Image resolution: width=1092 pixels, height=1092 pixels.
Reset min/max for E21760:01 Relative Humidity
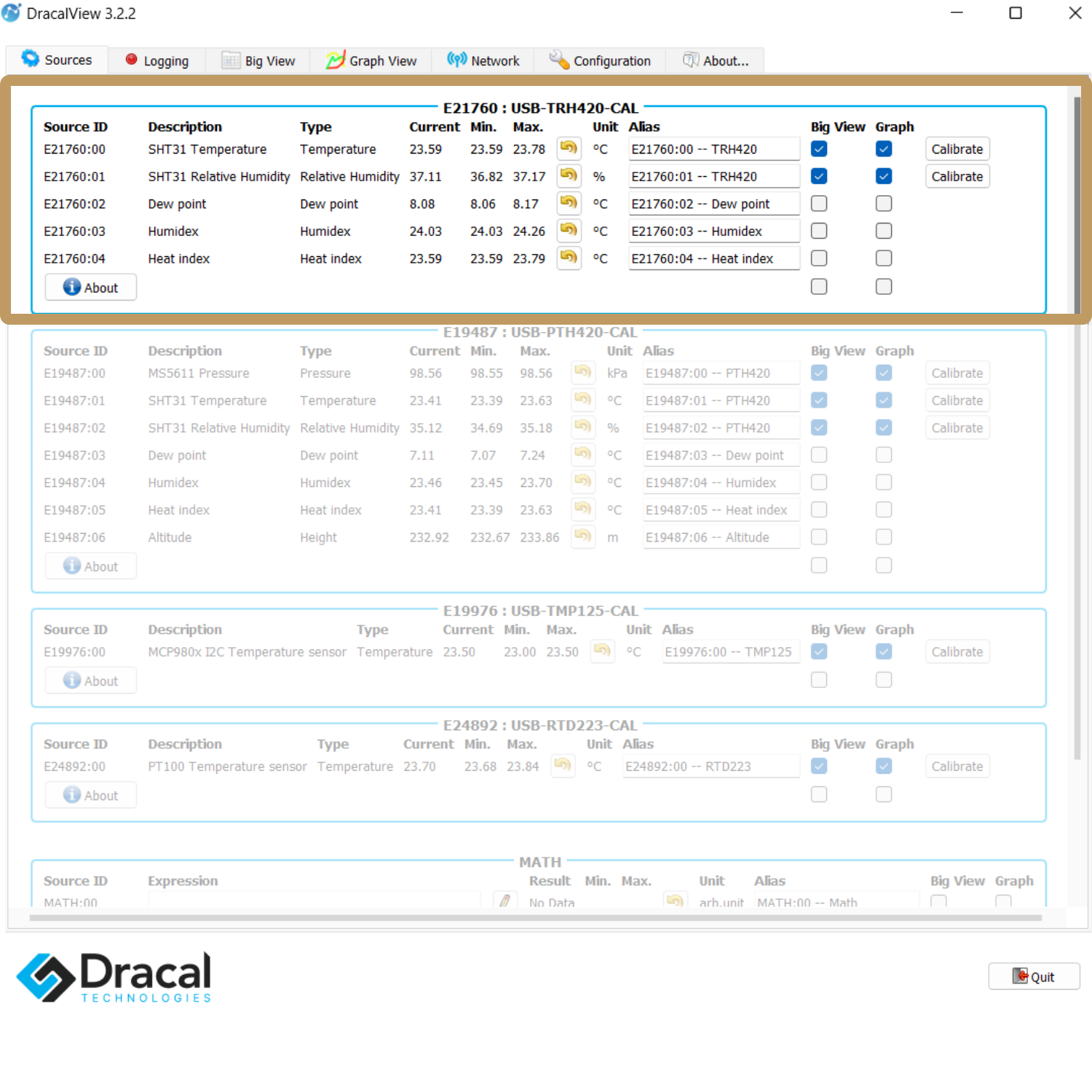[x=569, y=176]
